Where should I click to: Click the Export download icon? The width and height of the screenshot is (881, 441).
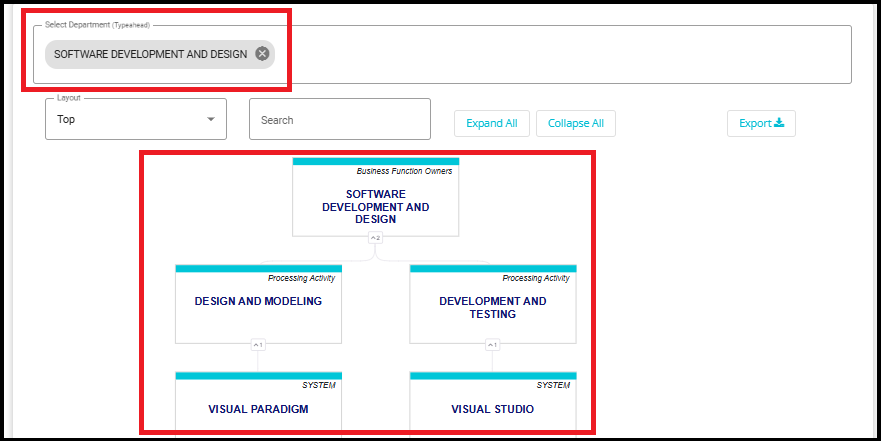point(780,124)
